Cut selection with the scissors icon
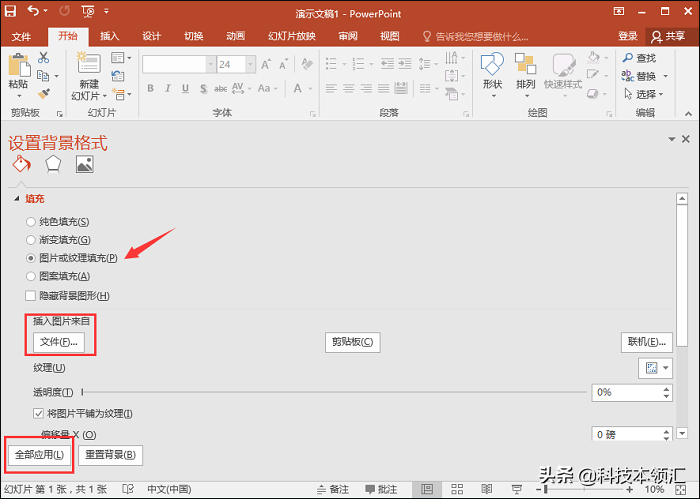Image resolution: width=700 pixels, height=499 pixels. pyautogui.click(x=43, y=57)
